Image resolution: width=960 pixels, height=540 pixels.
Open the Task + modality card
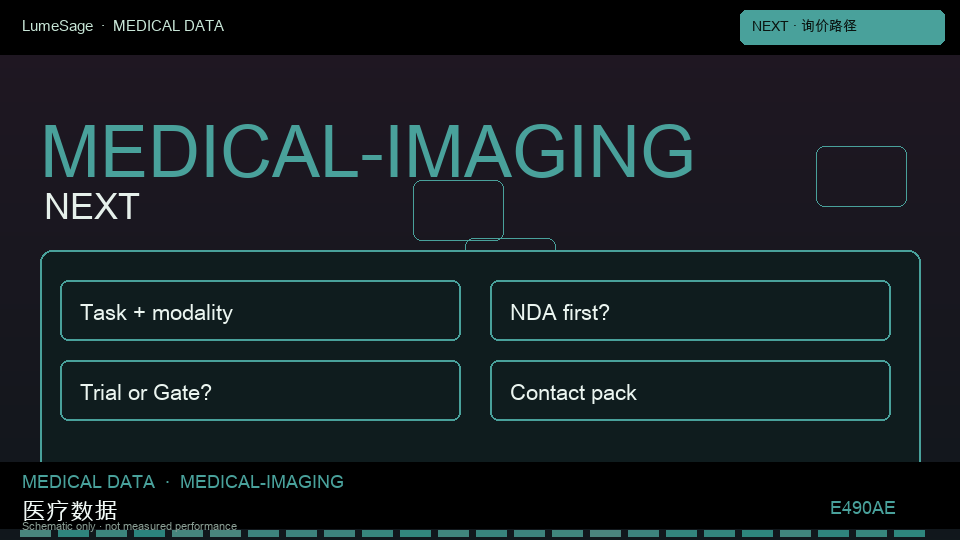[x=260, y=310]
